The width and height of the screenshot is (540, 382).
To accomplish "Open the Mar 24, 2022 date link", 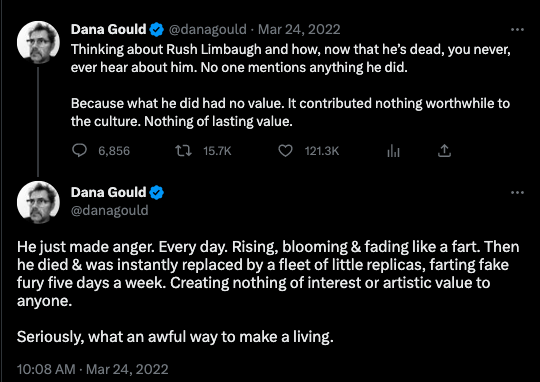I will pyautogui.click(x=299, y=30).
